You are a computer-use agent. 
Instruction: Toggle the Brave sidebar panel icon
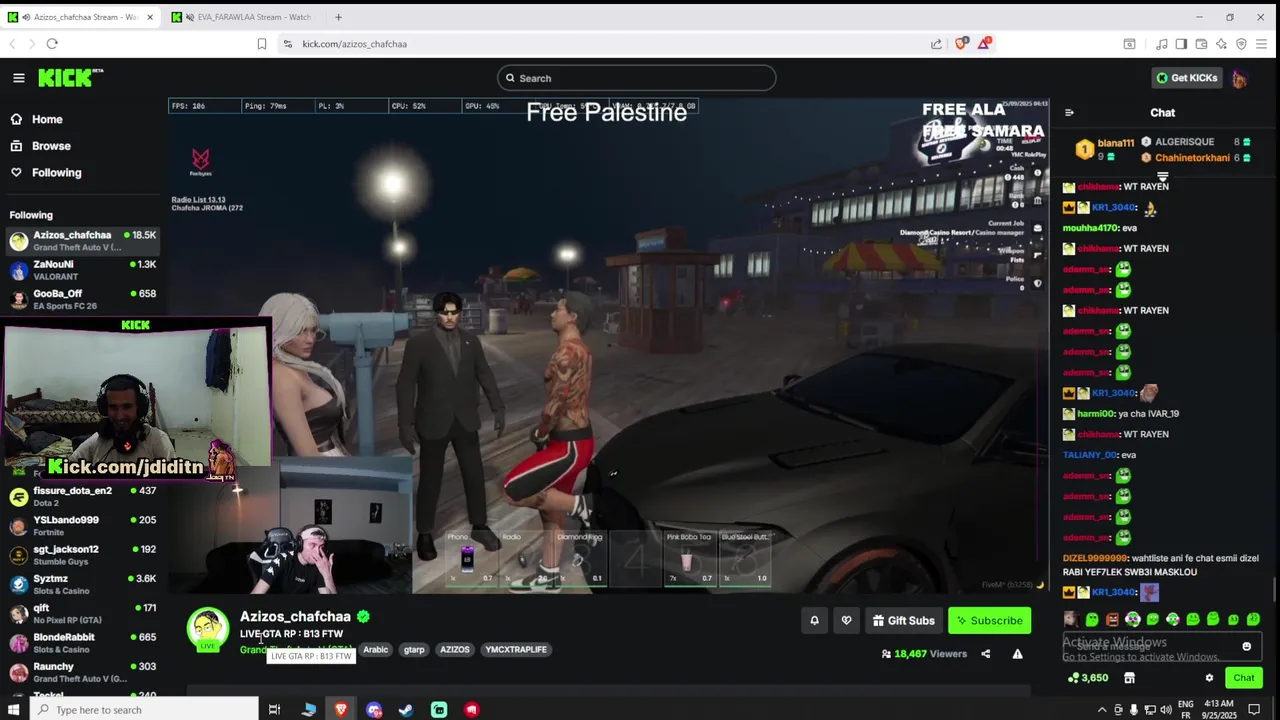1181,44
